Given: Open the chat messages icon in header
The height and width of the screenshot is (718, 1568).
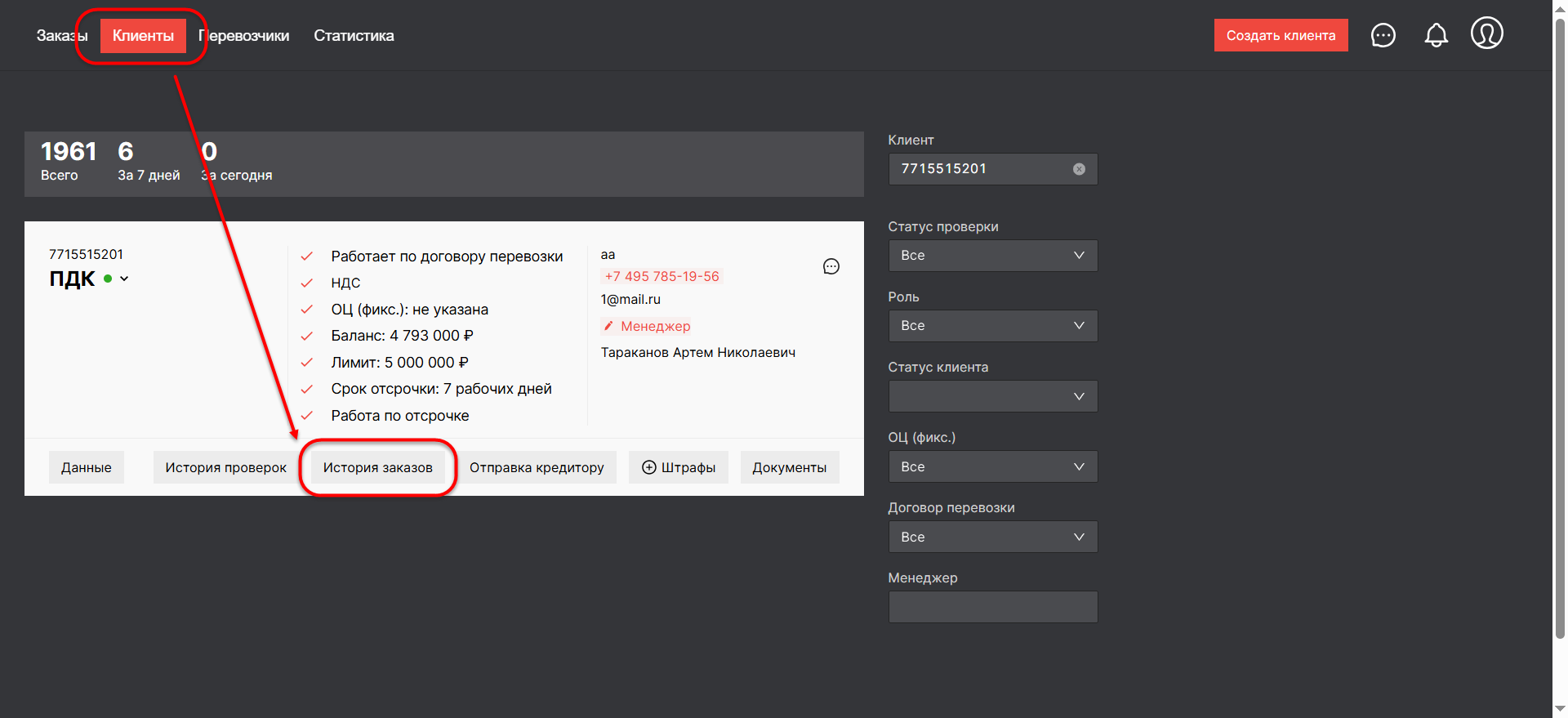Looking at the screenshot, I should pyautogui.click(x=1383, y=35).
